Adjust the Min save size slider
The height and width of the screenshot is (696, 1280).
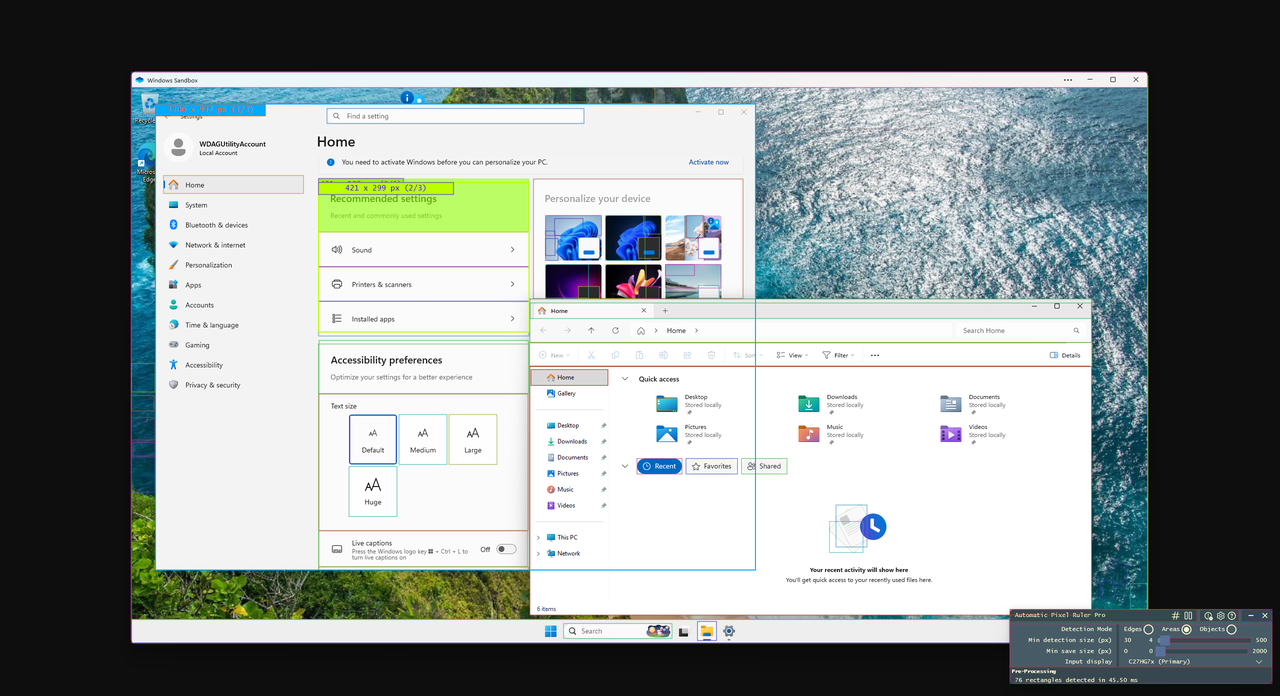(1201, 651)
